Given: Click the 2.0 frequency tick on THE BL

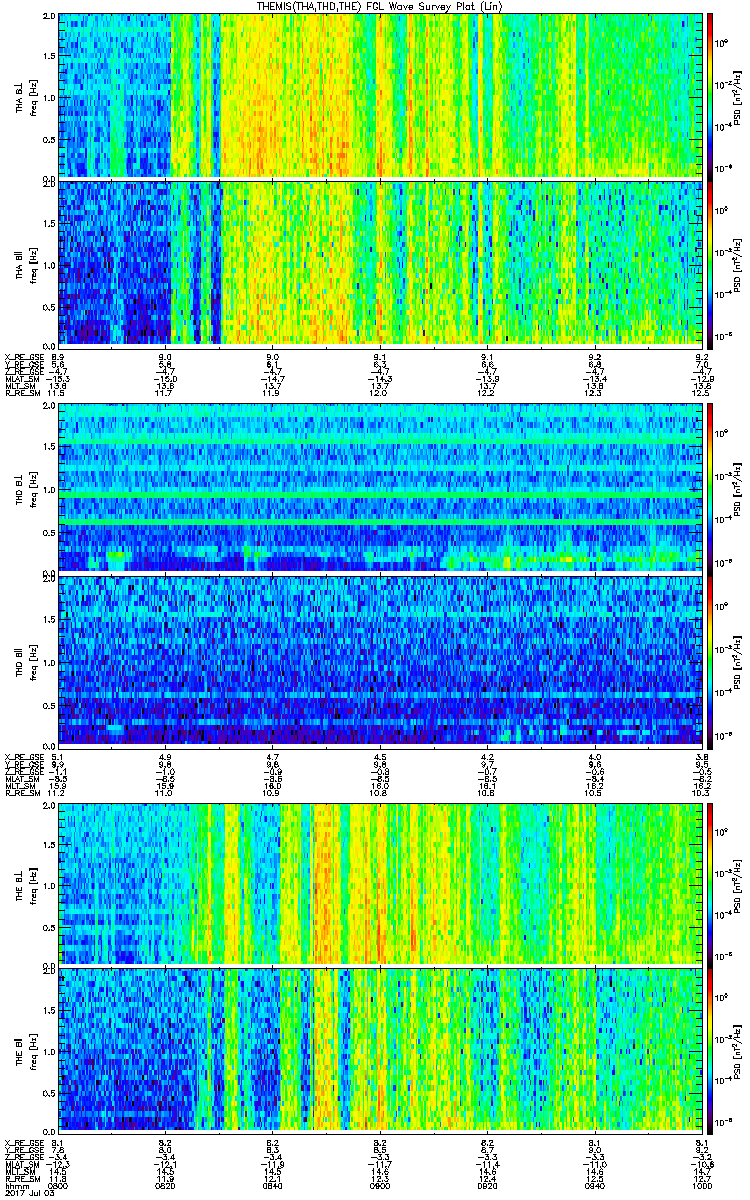Looking at the screenshot, I should (x=48, y=805).
